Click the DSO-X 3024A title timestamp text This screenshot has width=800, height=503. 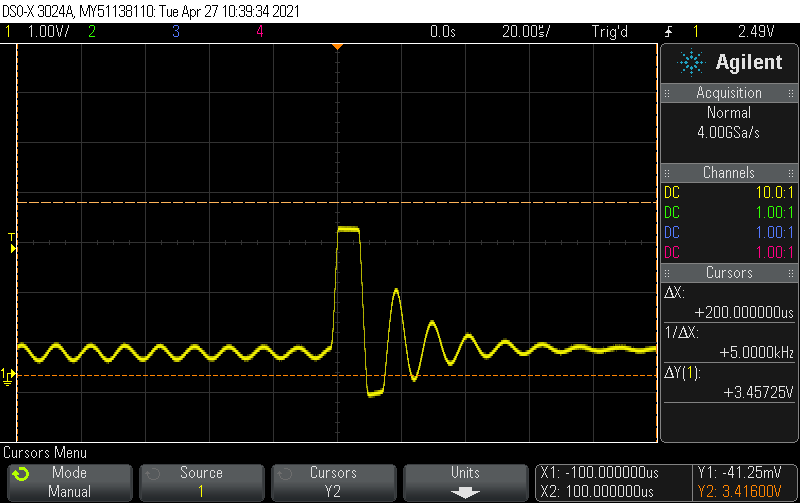(x=151, y=11)
